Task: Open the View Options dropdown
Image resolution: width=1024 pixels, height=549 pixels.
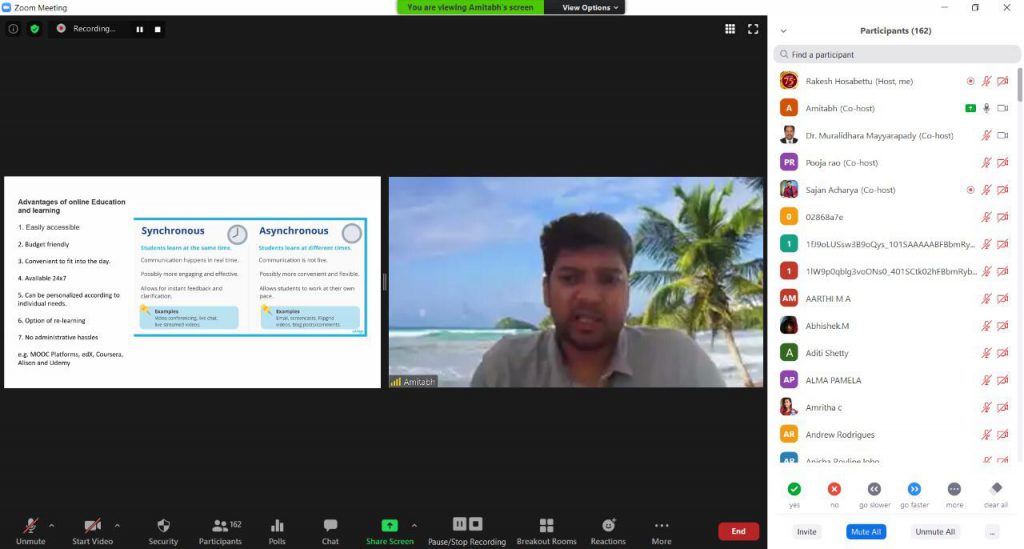Action: pos(591,7)
